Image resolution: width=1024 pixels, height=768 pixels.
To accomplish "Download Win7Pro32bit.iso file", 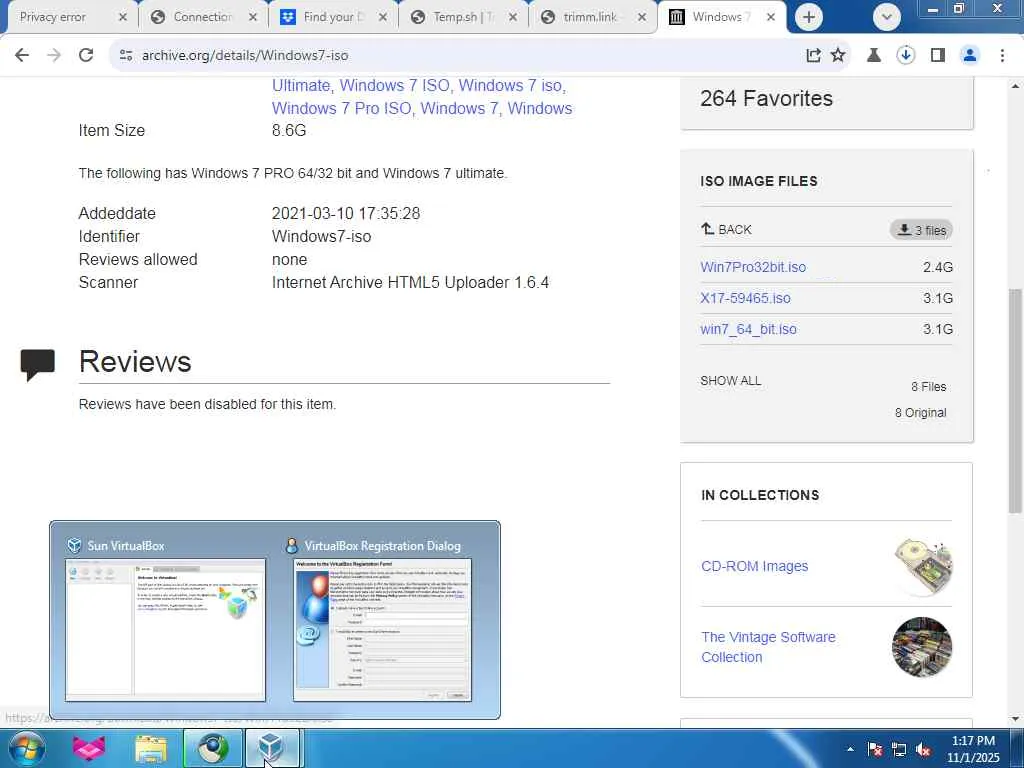I will (x=753, y=267).
